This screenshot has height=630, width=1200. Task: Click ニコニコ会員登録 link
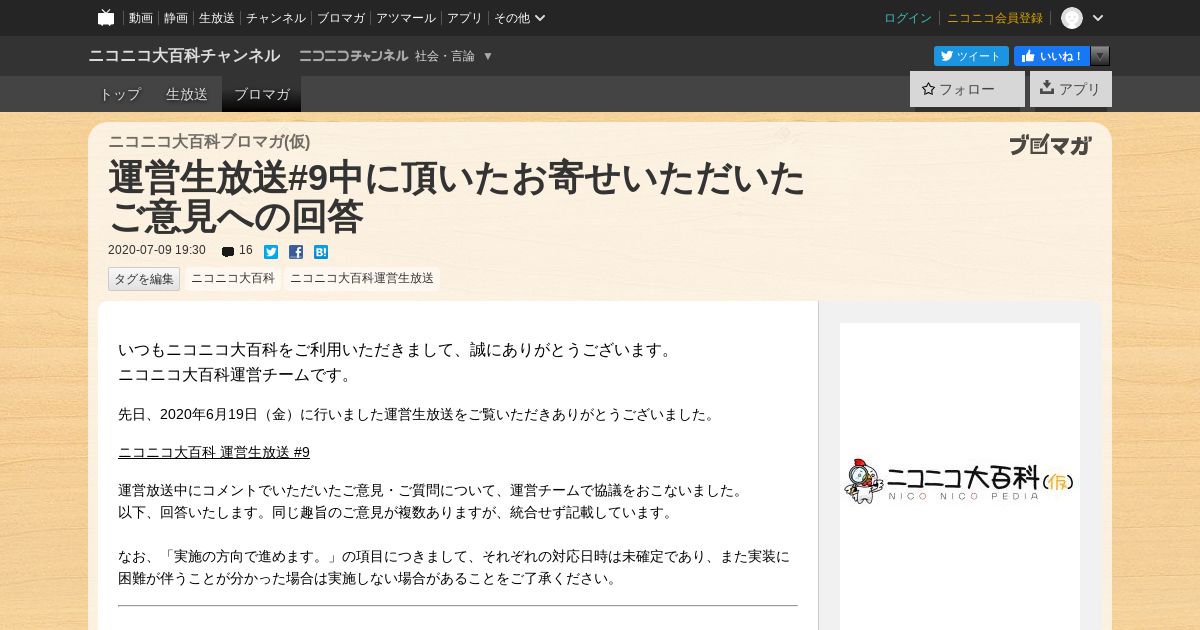(995, 18)
